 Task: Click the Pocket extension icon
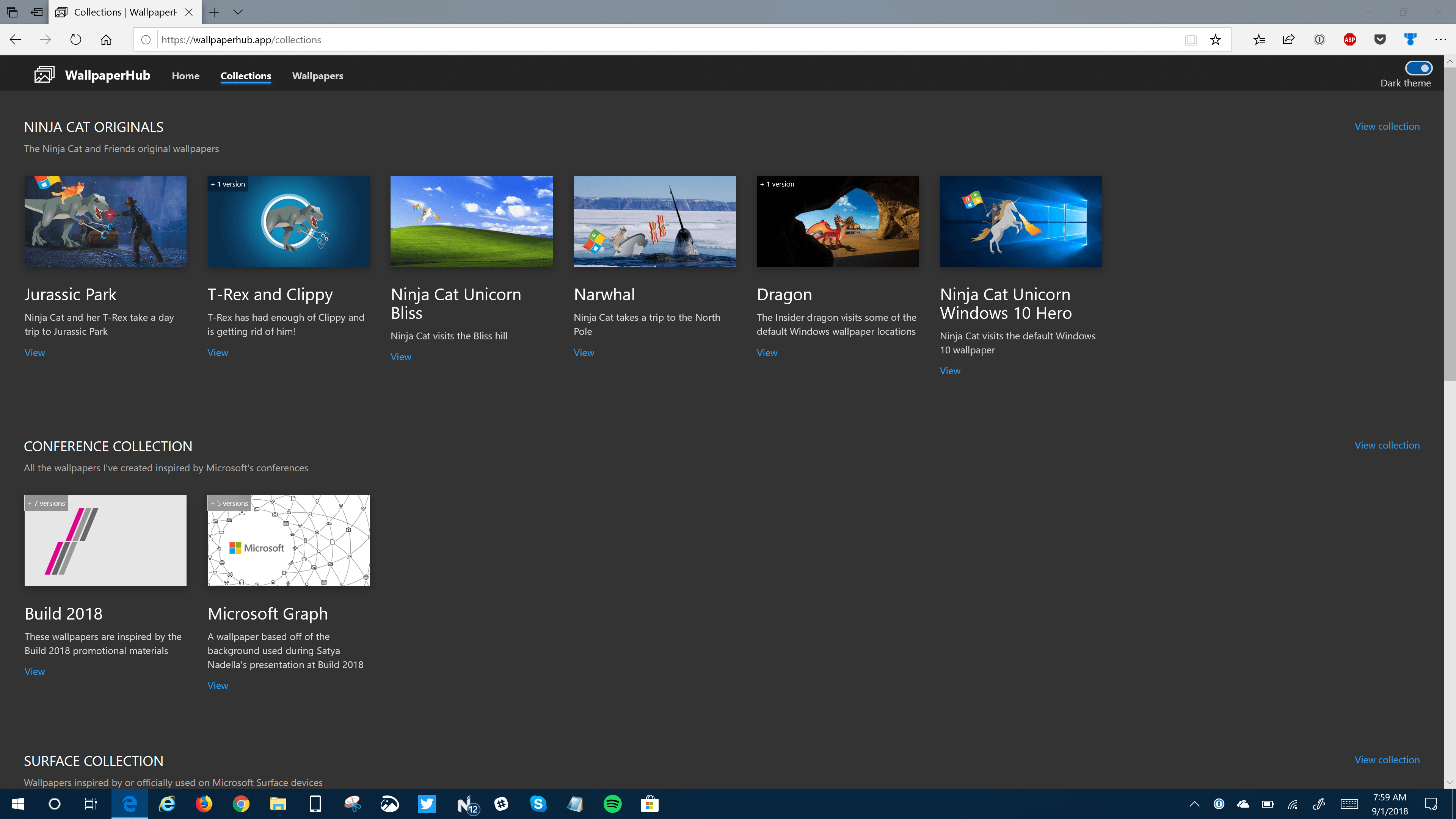point(1380,39)
